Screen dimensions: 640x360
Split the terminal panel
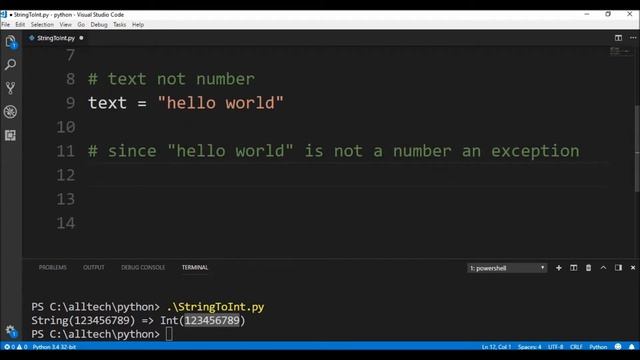pos(573,268)
